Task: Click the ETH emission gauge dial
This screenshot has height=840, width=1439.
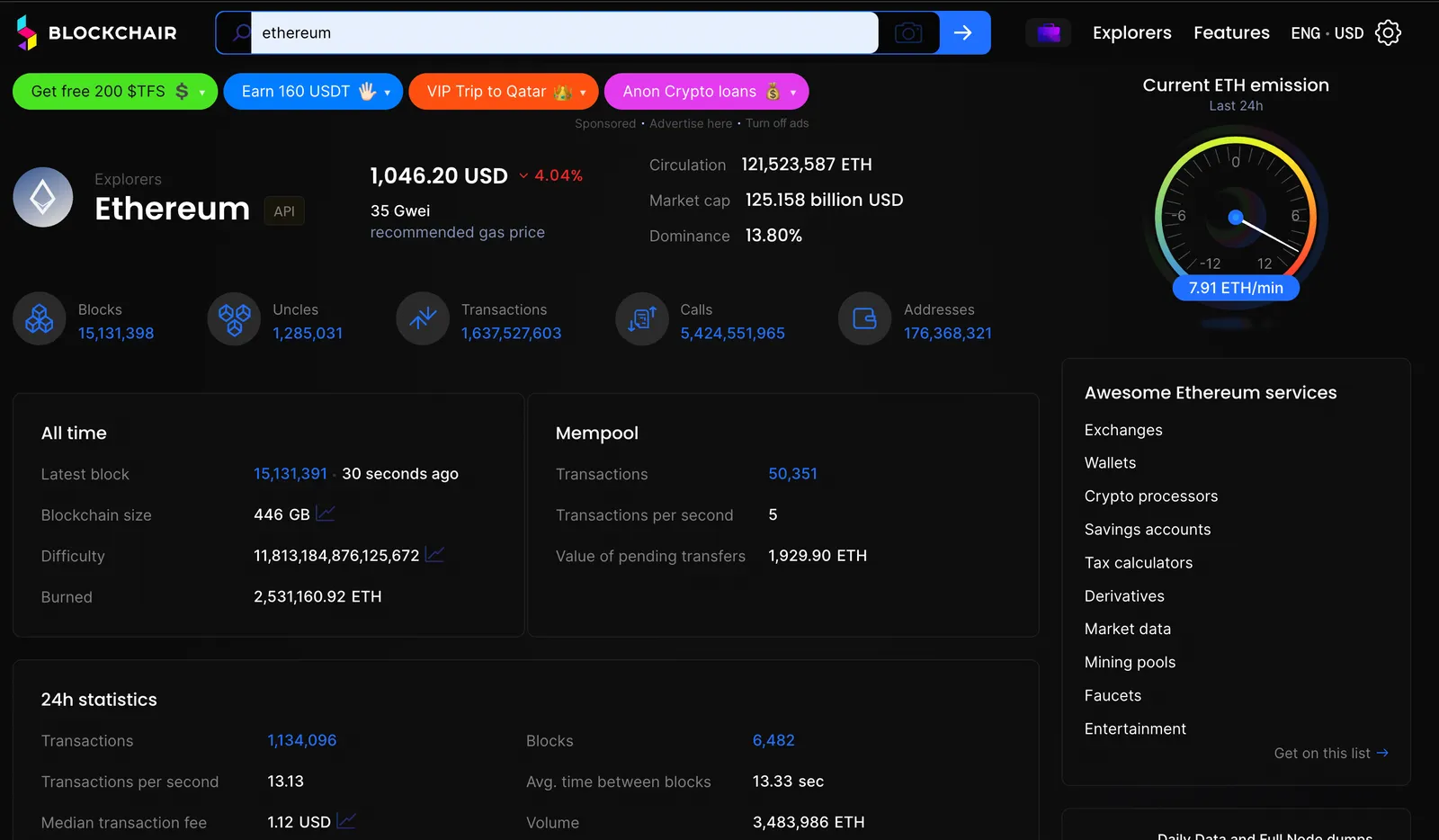Action: (1236, 217)
